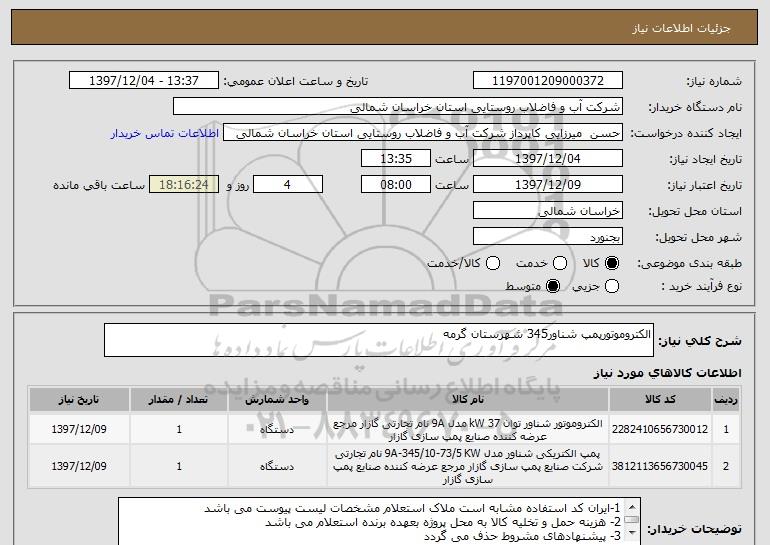Click the request creator name field
The image size is (770, 545).
coord(423,133)
